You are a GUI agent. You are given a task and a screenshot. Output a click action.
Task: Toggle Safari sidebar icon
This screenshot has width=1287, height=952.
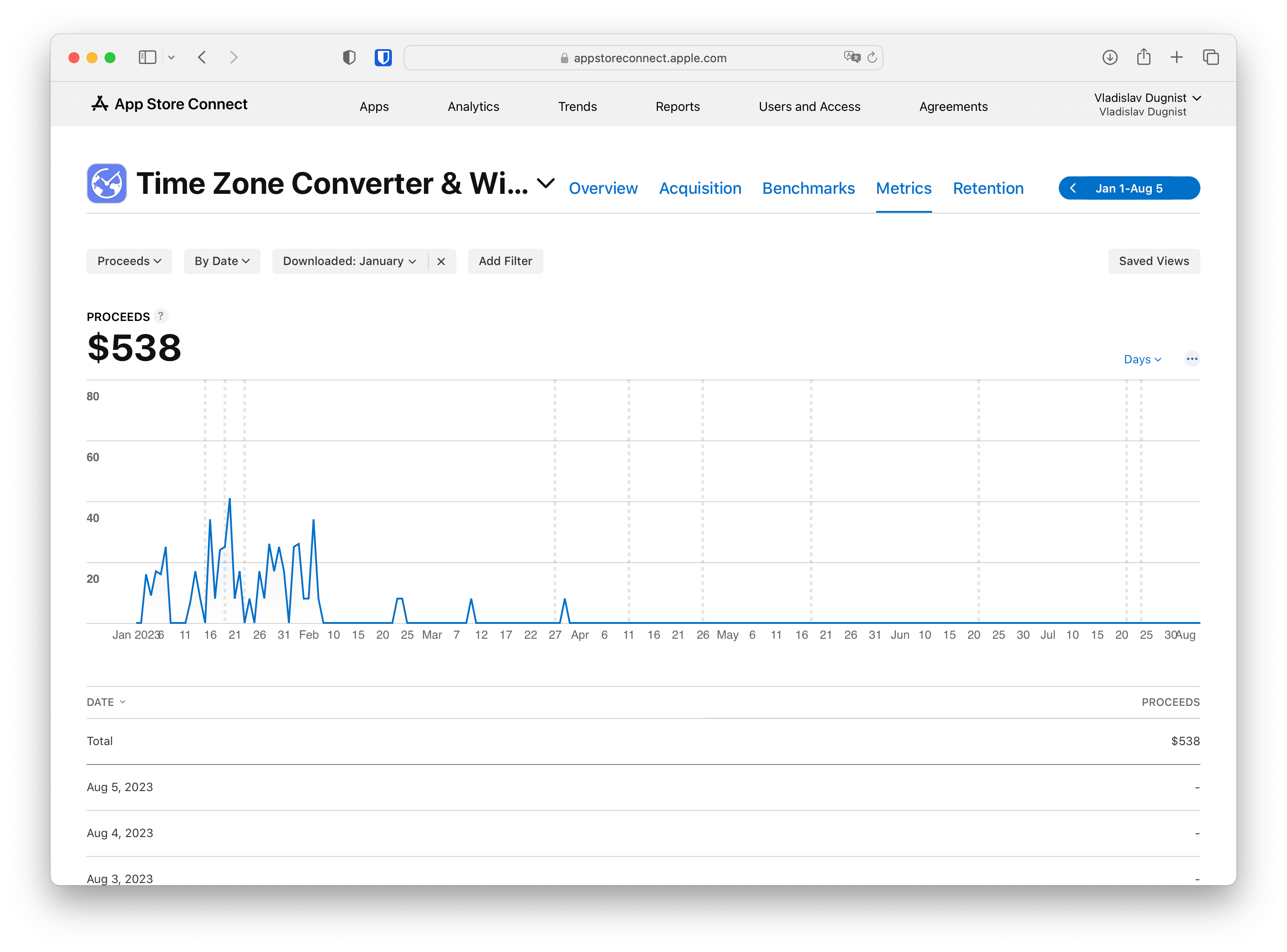147,58
